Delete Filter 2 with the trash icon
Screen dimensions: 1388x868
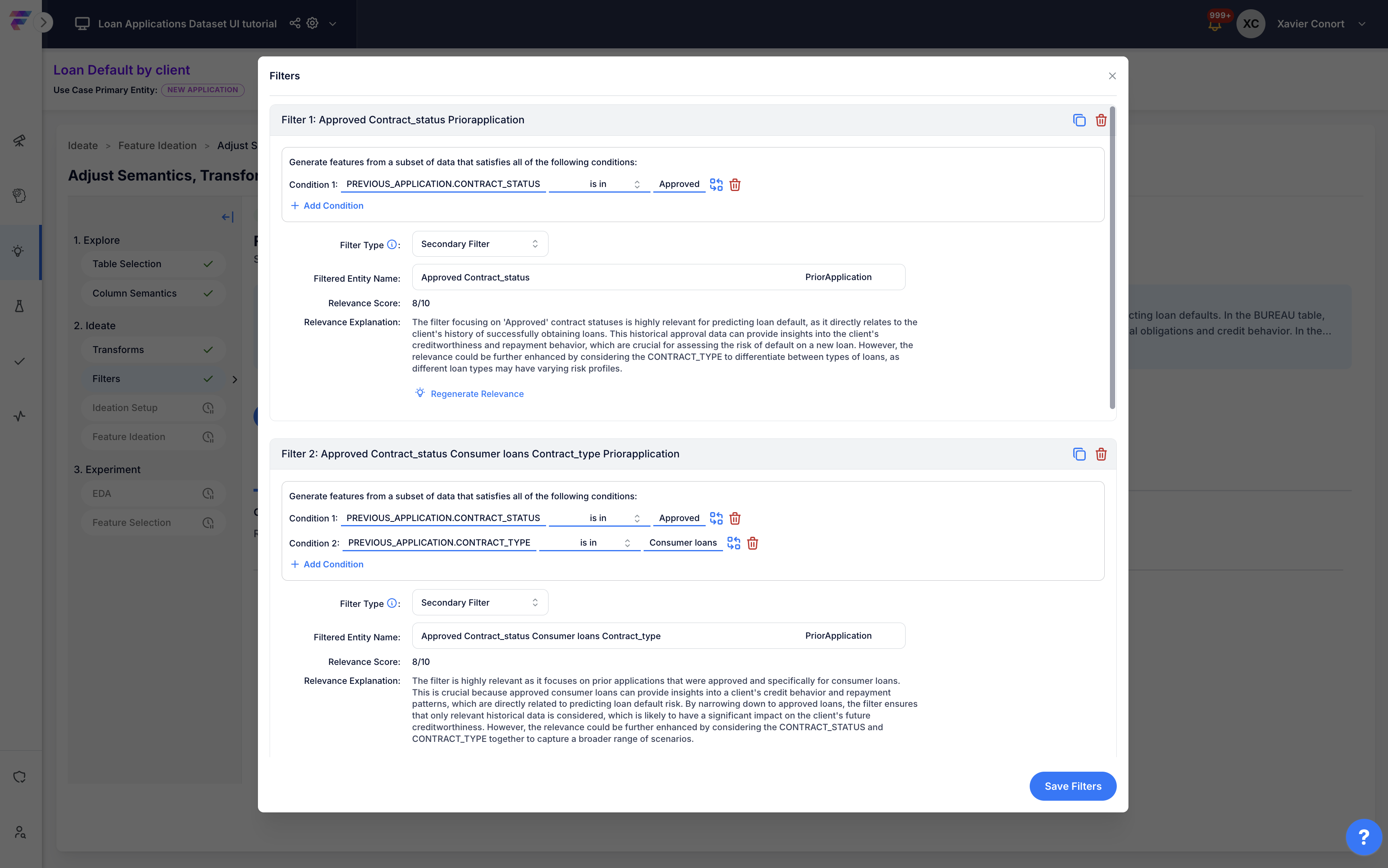coord(1101,454)
